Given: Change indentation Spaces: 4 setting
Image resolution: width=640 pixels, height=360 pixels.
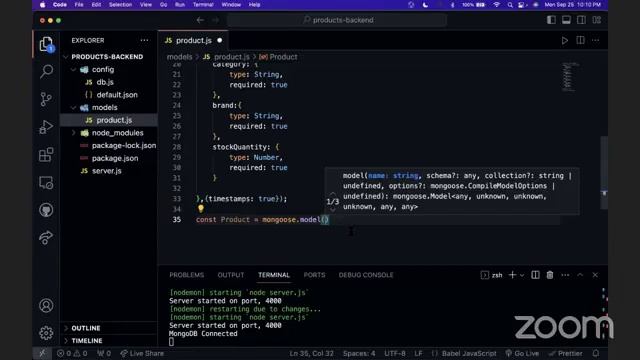Looking at the screenshot, I should [359, 353].
